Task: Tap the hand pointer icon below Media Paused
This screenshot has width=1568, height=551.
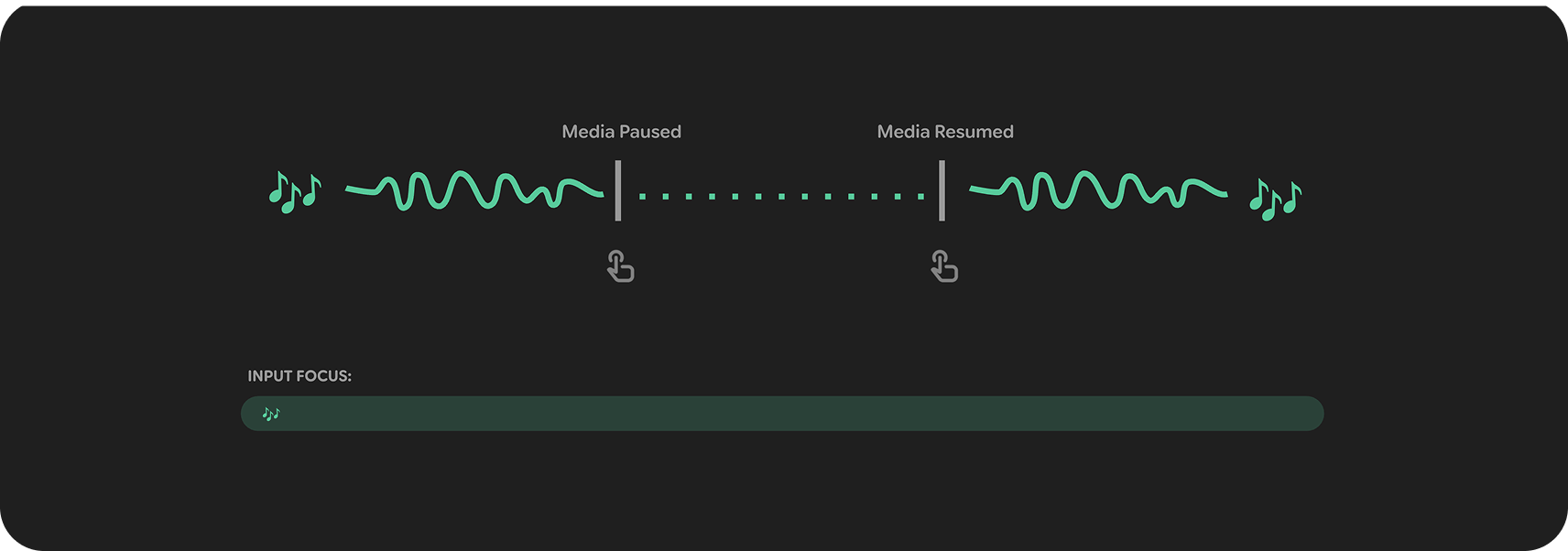Action: tap(621, 266)
